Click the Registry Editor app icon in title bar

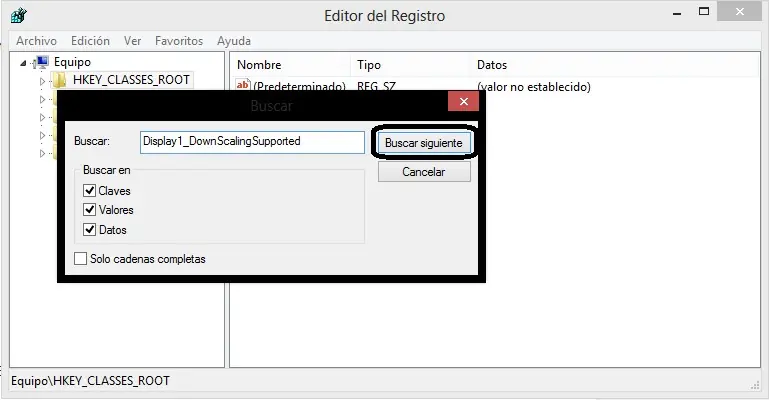[18, 16]
